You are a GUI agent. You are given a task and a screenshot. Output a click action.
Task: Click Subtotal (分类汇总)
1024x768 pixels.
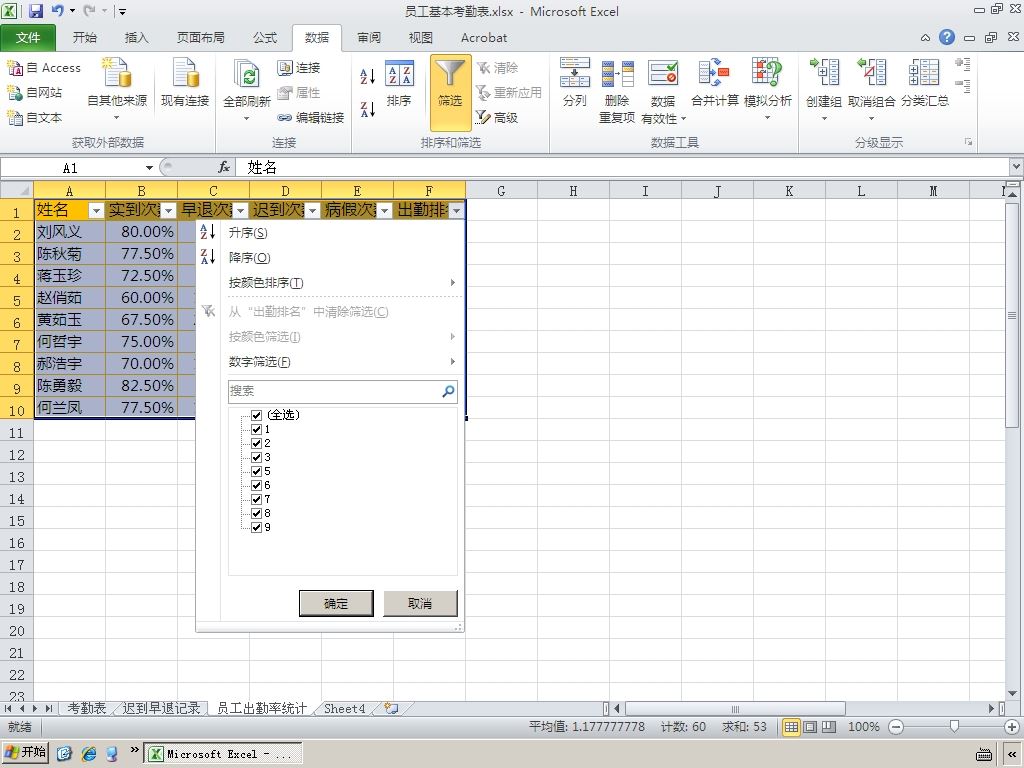925,82
